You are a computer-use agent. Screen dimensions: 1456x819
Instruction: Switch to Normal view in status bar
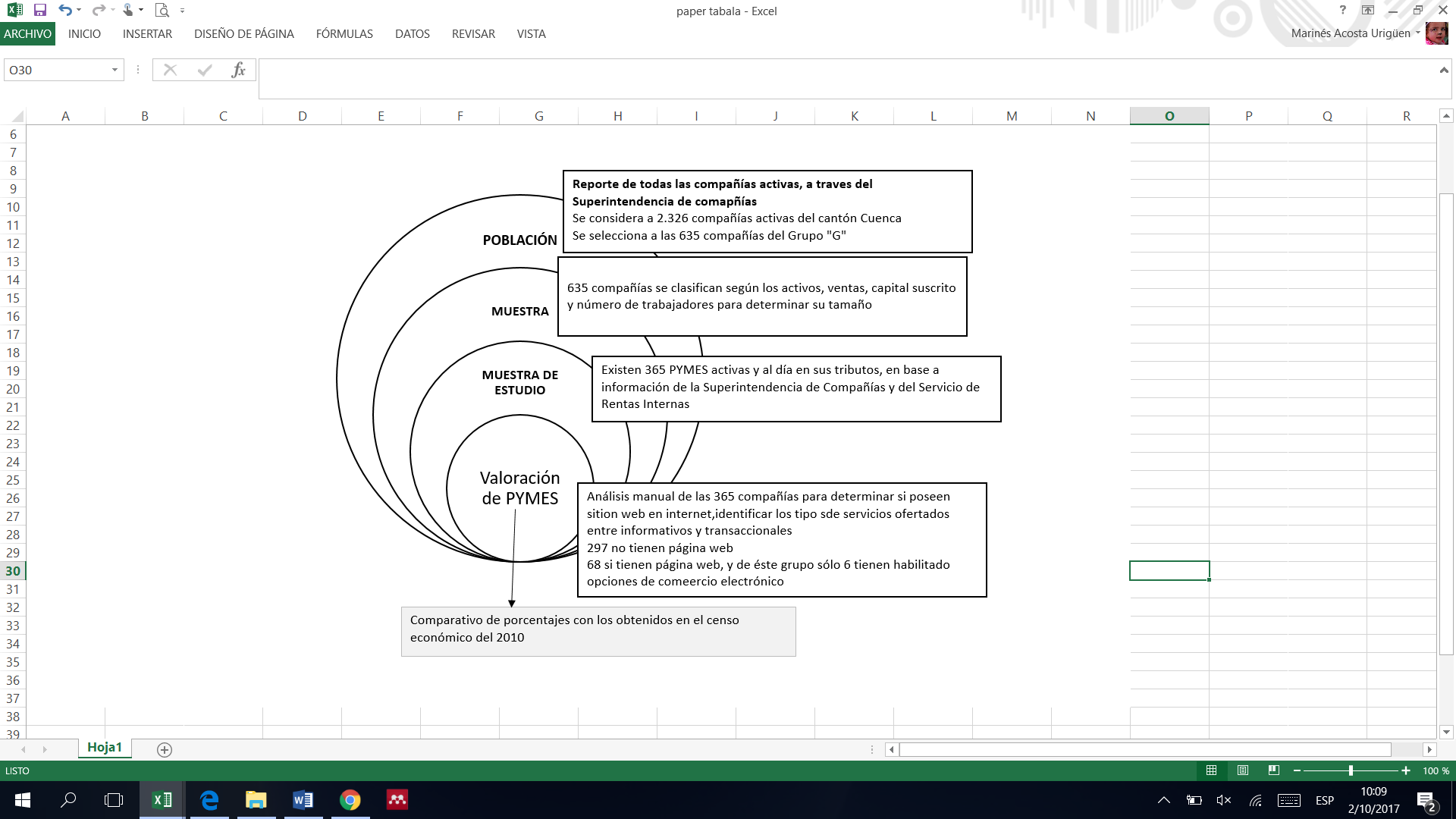(x=1211, y=770)
